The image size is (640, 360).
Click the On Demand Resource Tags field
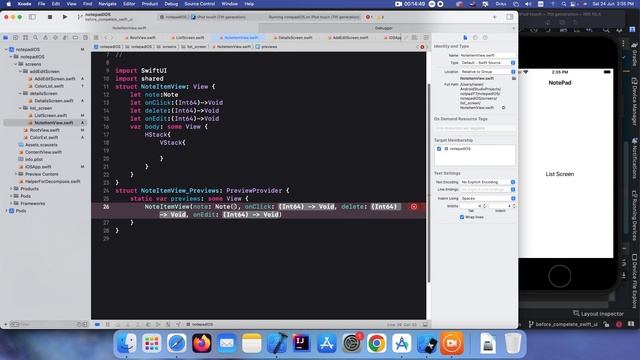475,128
